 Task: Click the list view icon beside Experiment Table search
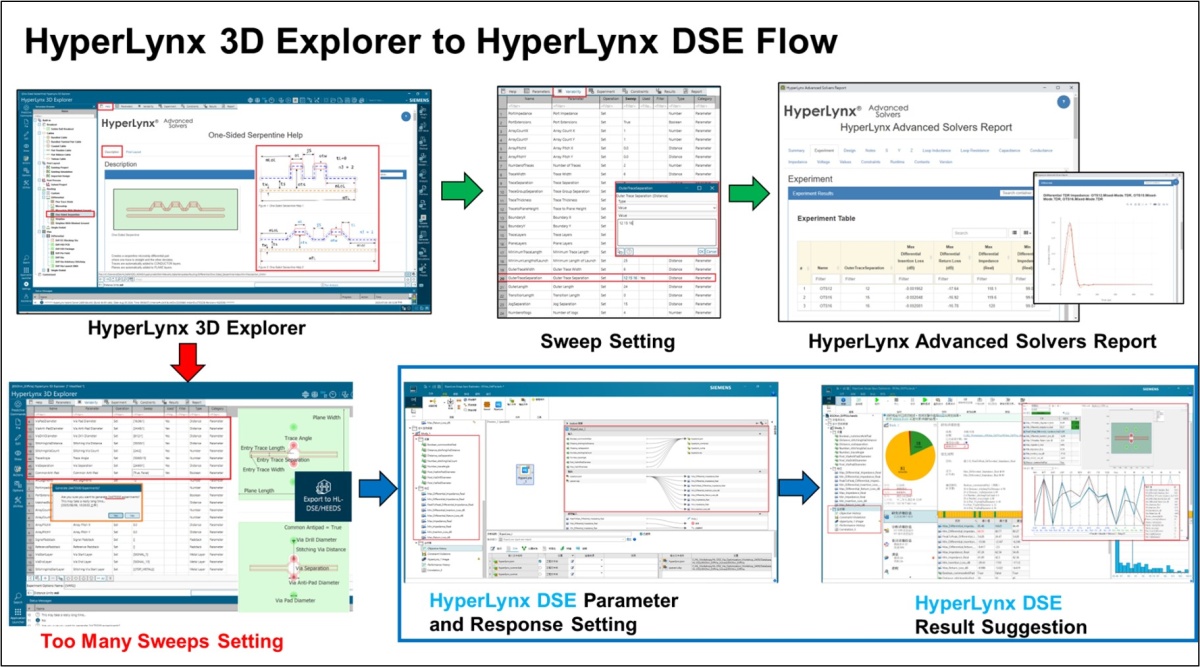point(1015,232)
